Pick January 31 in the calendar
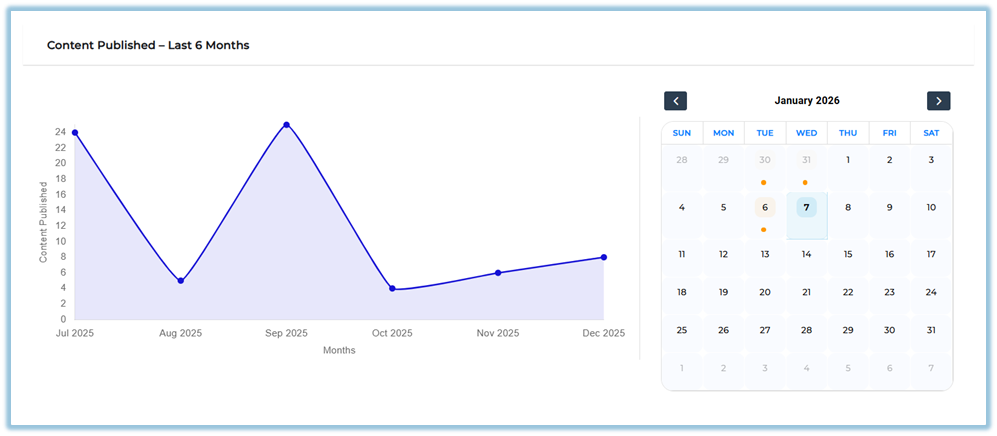 (931, 330)
